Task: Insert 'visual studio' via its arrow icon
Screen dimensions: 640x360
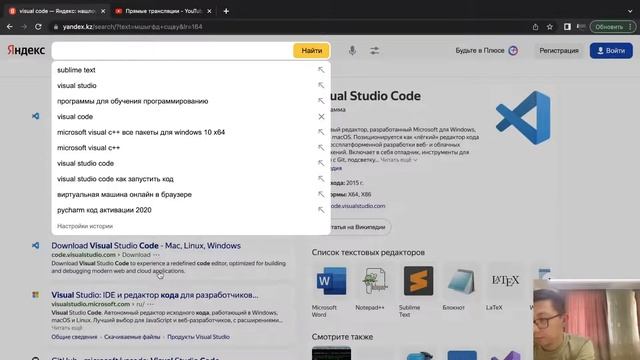Action: (x=321, y=85)
